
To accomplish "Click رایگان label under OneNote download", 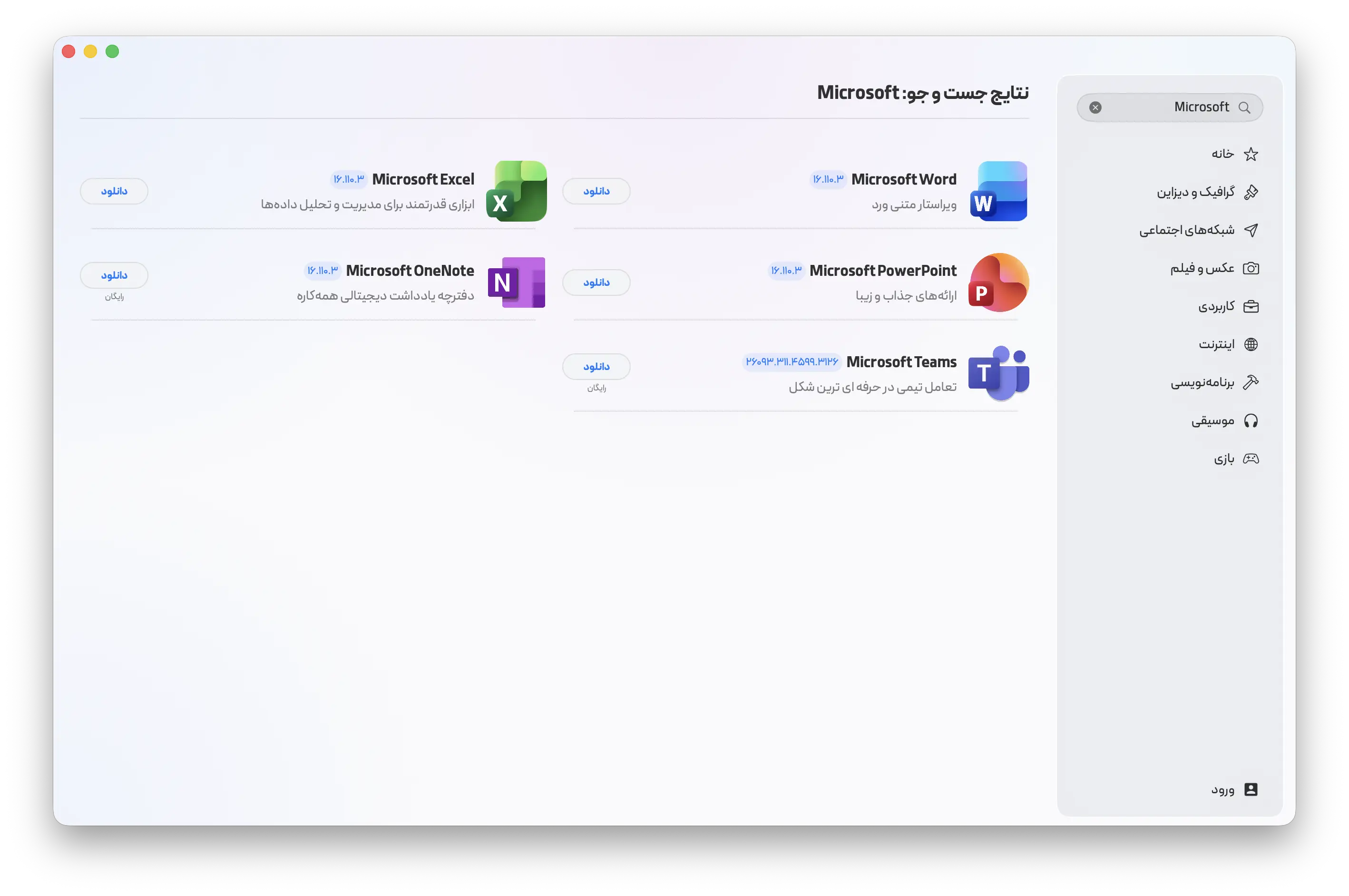I will tap(114, 297).
